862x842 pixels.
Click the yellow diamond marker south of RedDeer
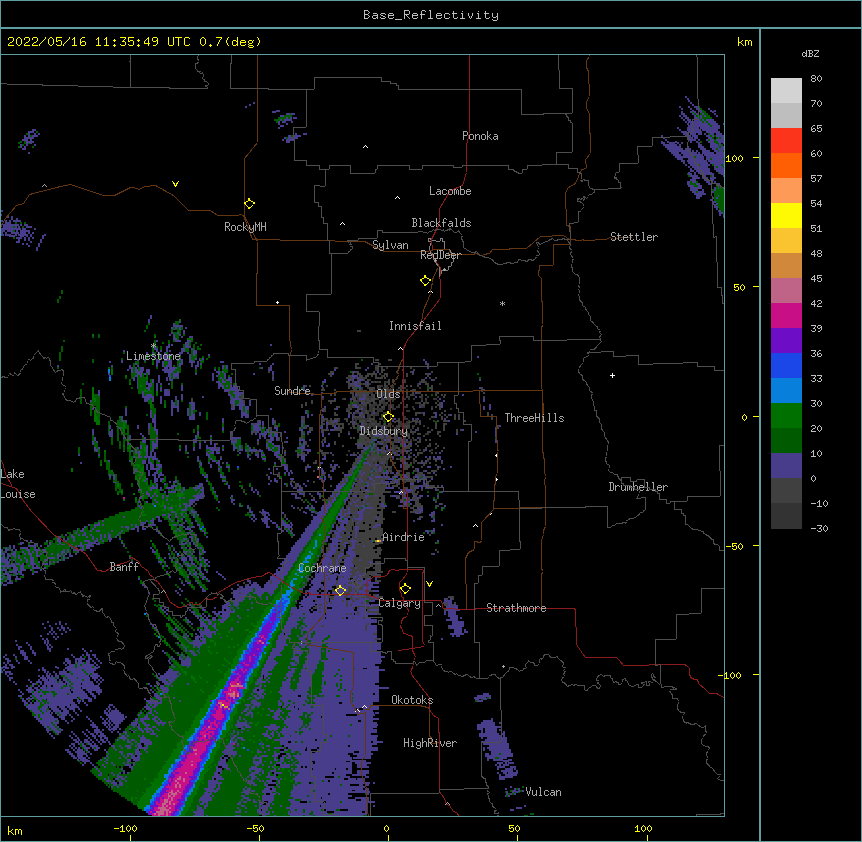pos(426,281)
